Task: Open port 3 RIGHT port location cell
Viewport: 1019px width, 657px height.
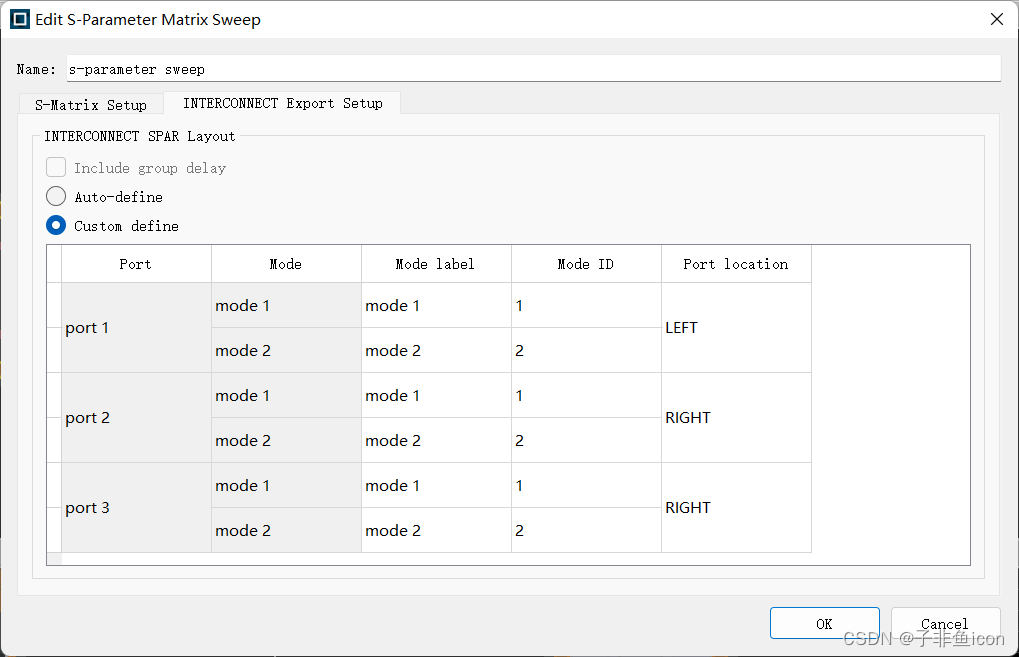Action: (x=736, y=508)
